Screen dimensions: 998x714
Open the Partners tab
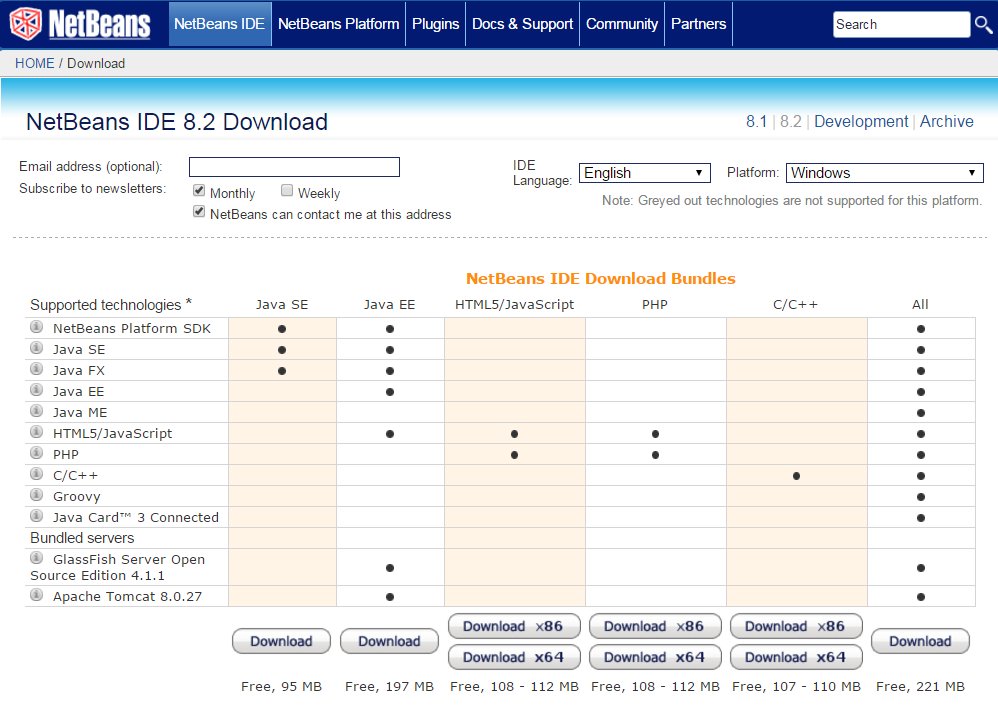698,24
